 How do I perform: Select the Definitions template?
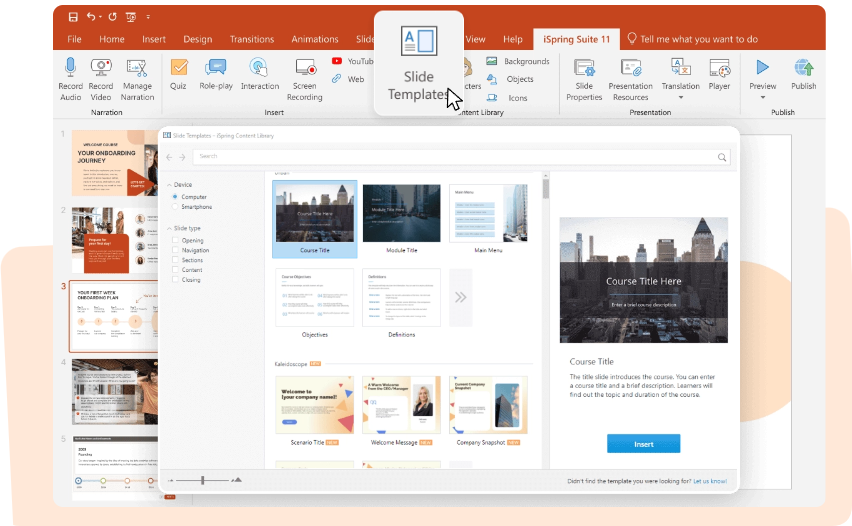tap(402, 303)
